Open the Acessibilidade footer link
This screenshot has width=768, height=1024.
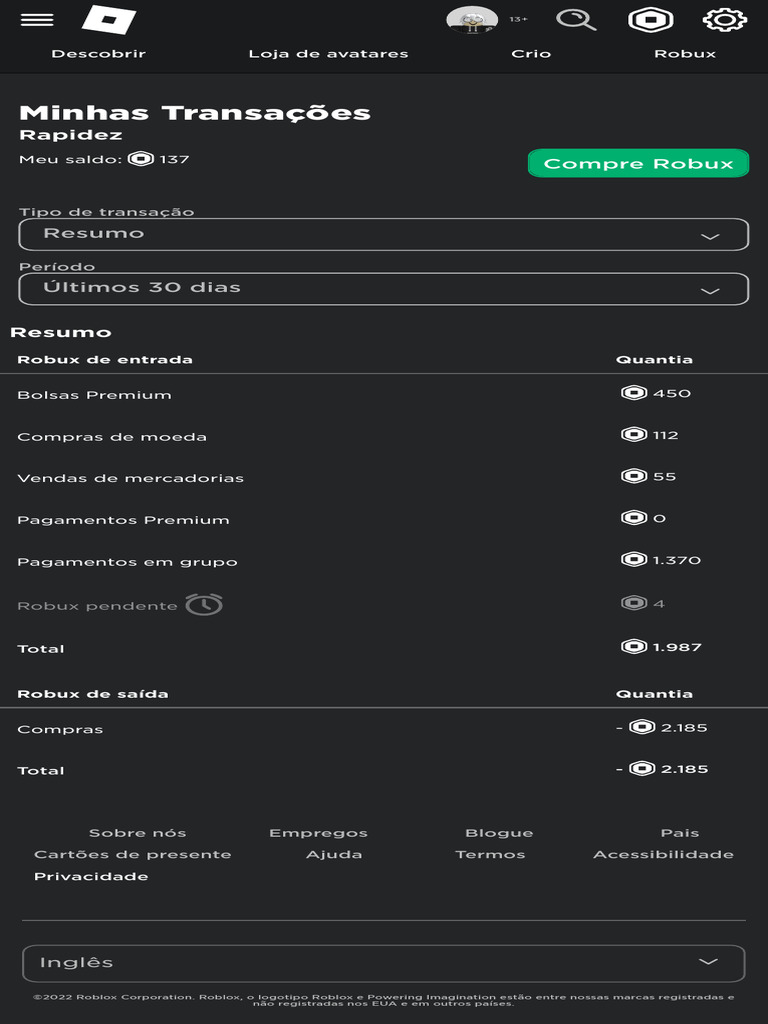663,855
